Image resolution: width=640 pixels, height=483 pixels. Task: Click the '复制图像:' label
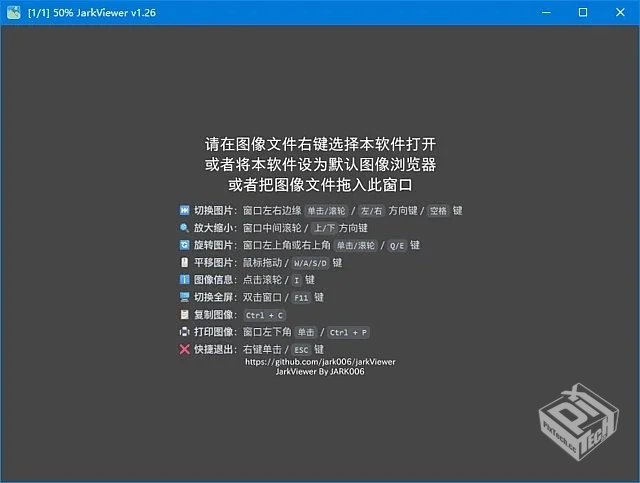(215, 314)
